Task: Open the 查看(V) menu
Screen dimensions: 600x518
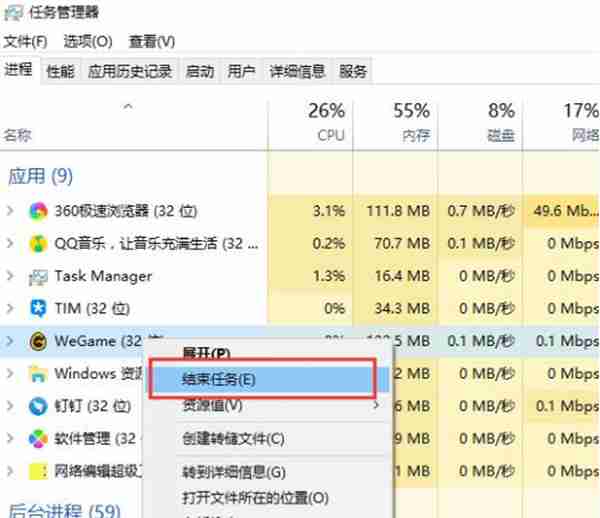Action: point(152,41)
